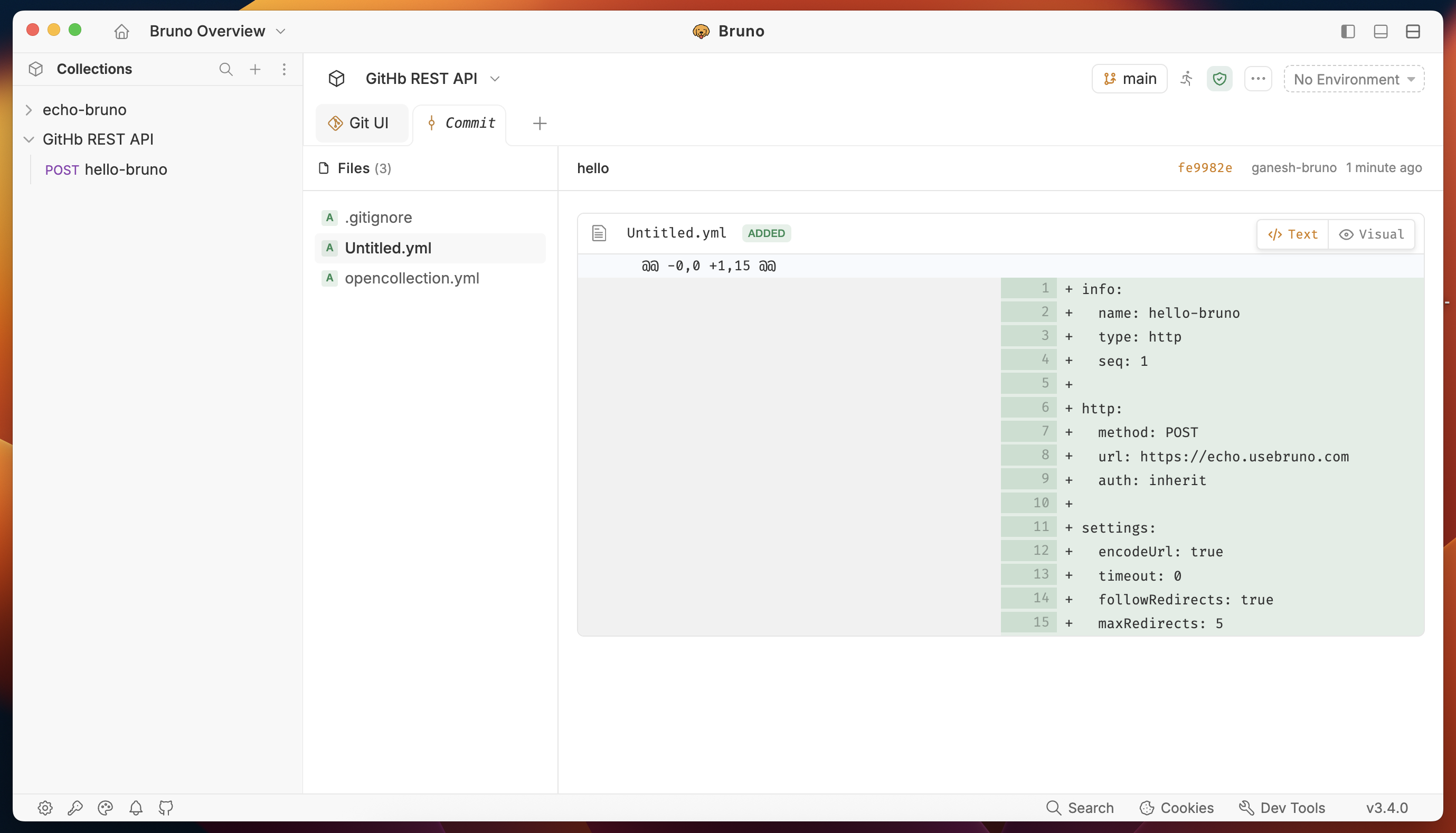Viewport: 1456px width, 833px height.
Task: Click the 1 minute ago timestamp
Action: [x=1383, y=168]
